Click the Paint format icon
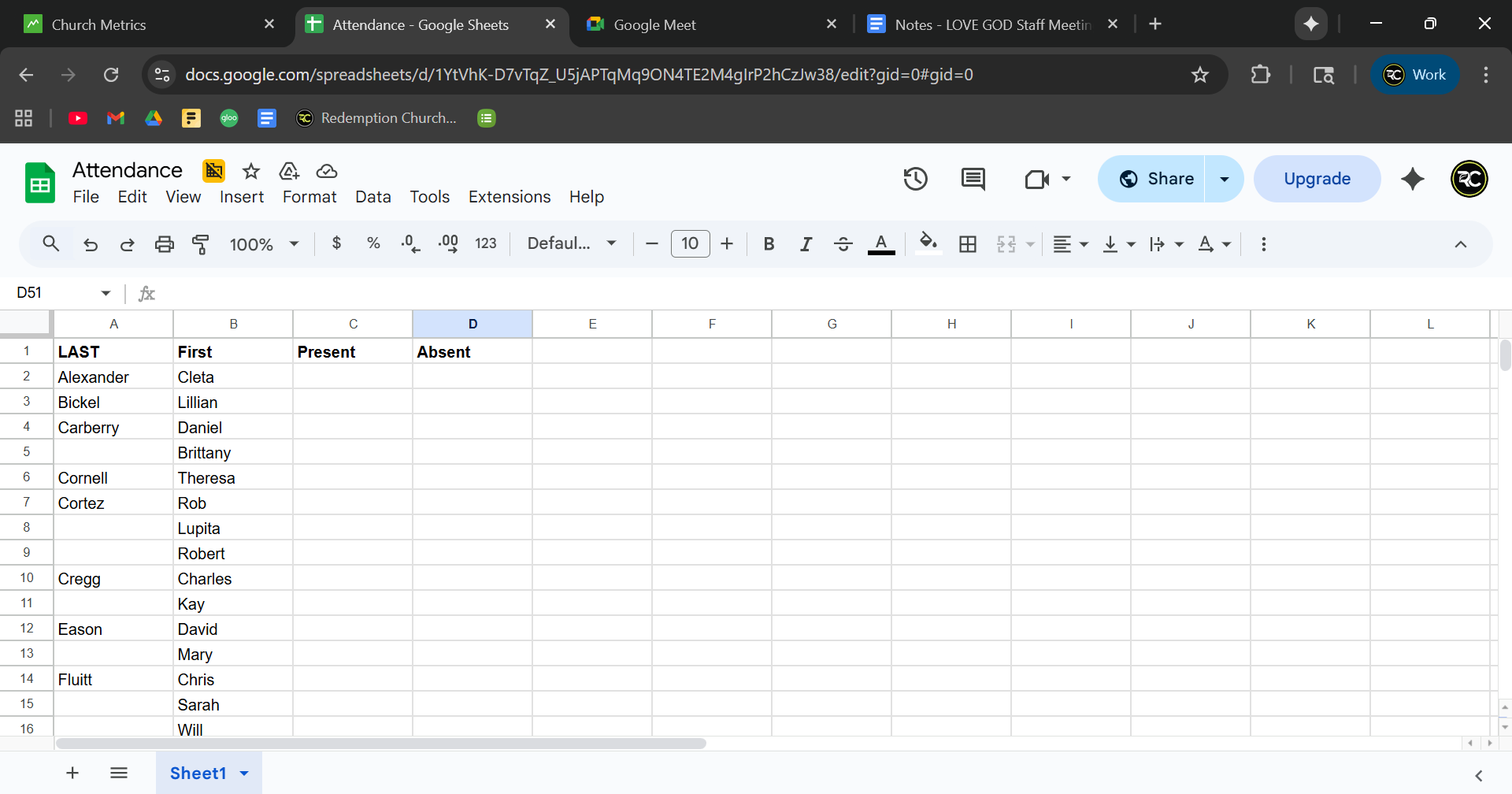1512x794 pixels. tap(201, 244)
